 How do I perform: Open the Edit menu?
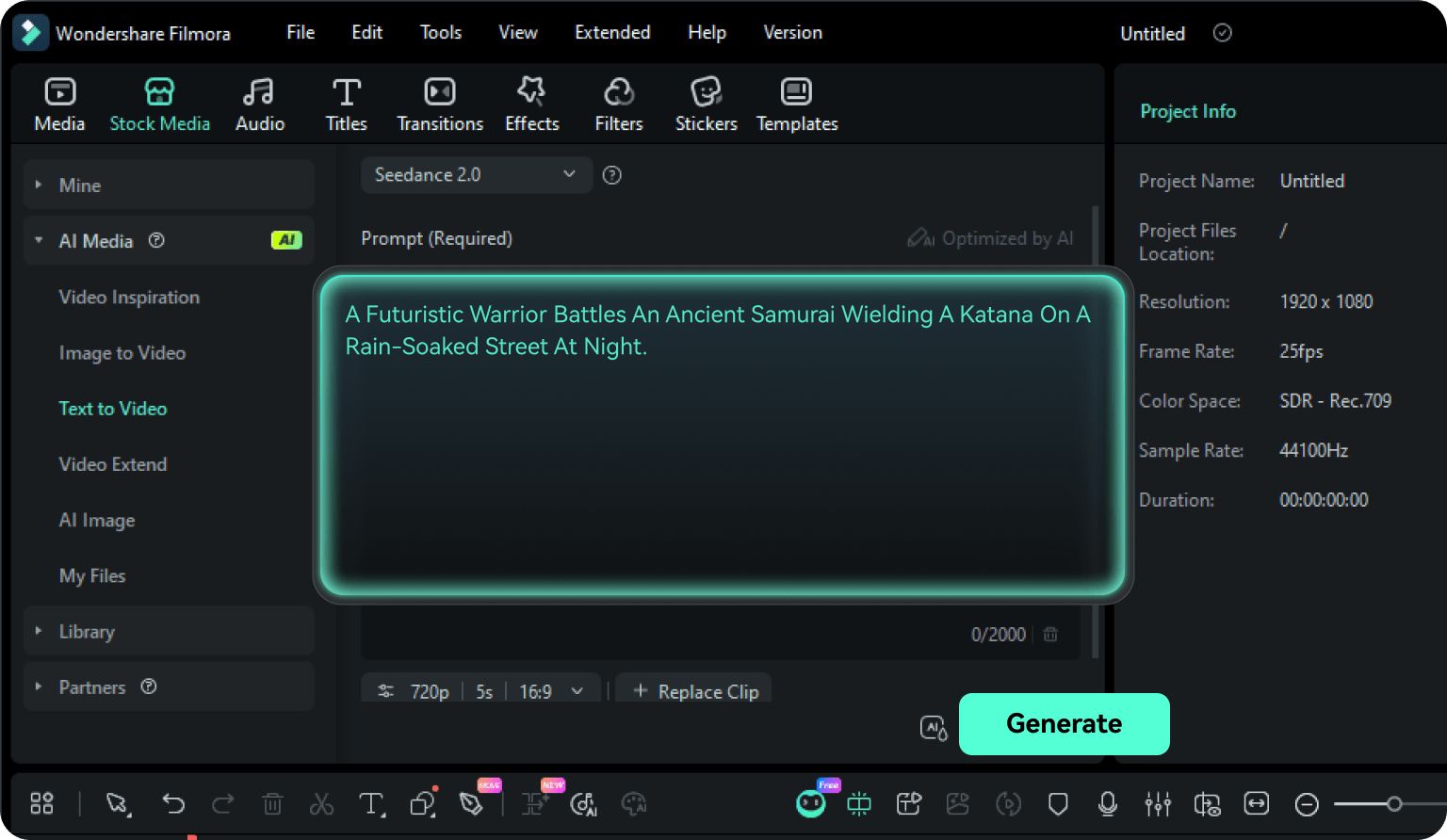tap(366, 32)
